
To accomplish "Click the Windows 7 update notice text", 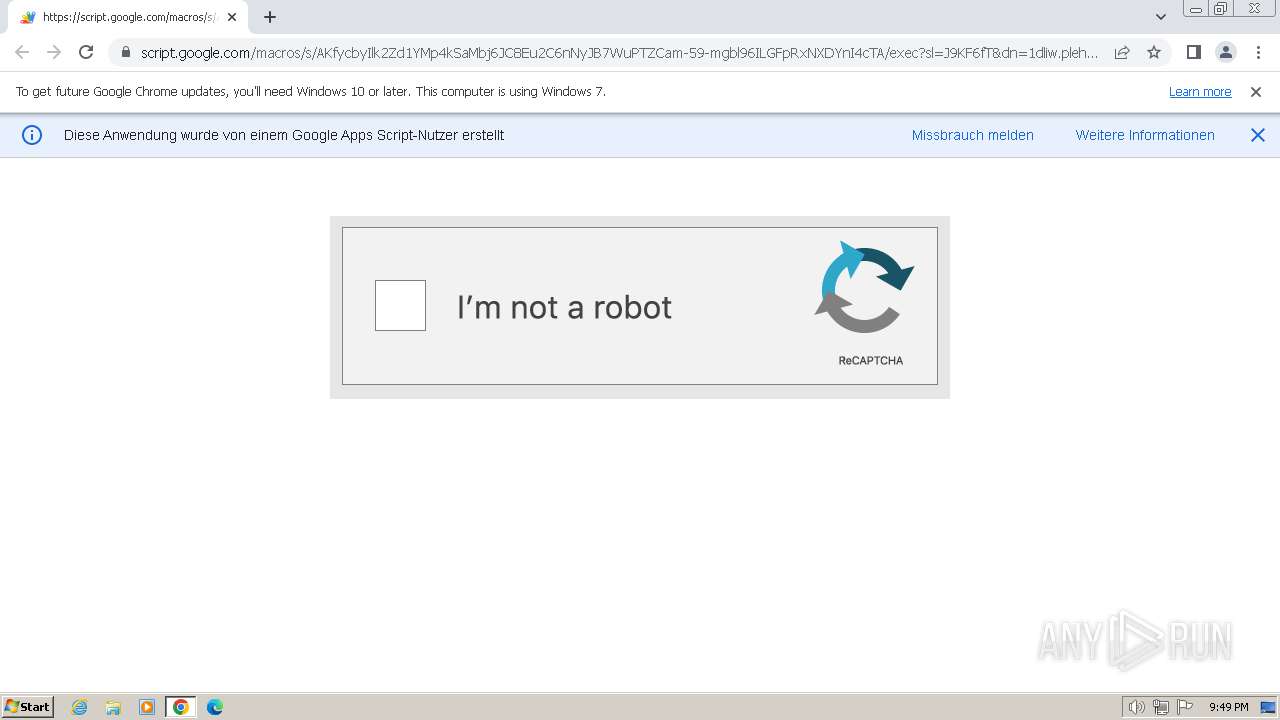I will [x=311, y=92].
